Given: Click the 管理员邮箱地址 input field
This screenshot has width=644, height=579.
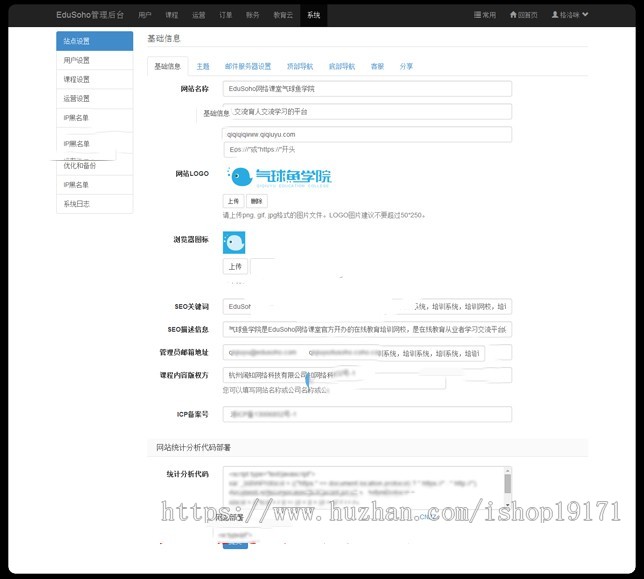Looking at the screenshot, I should 367,352.
